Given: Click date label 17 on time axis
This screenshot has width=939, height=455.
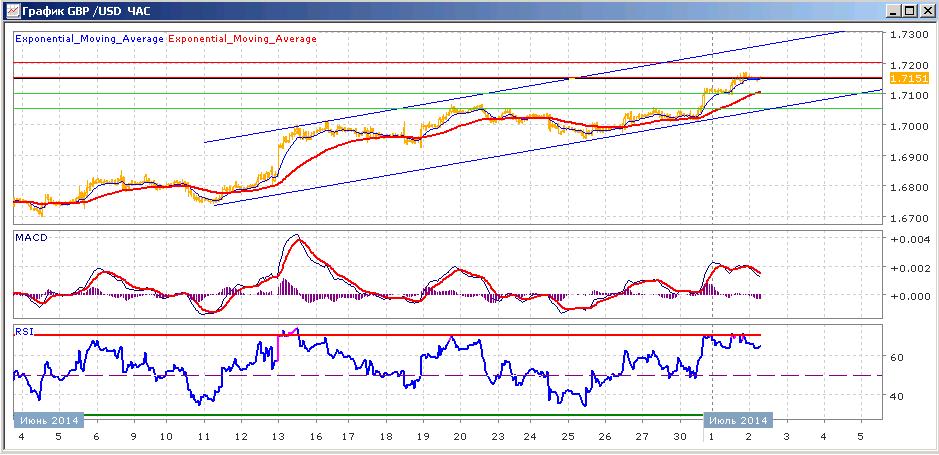Looking at the screenshot, I should pyautogui.click(x=349, y=436).
